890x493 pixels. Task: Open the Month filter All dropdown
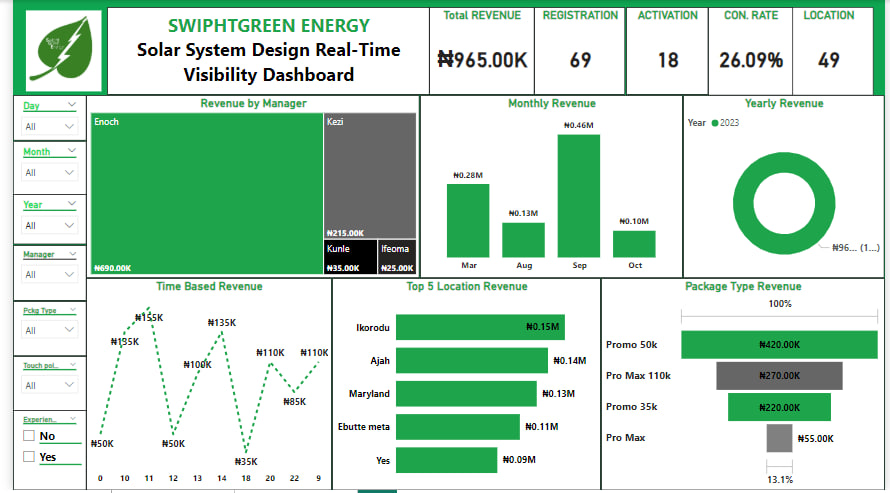point(49,172)
